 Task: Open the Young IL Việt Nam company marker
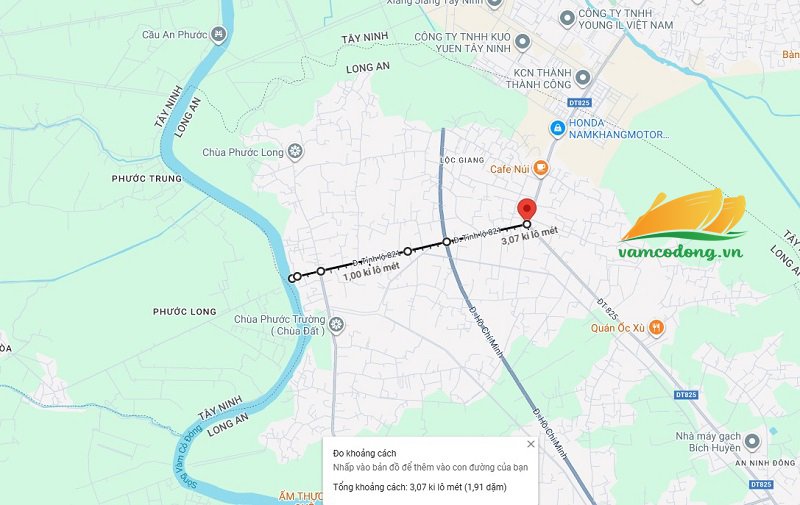pos(567,19)
